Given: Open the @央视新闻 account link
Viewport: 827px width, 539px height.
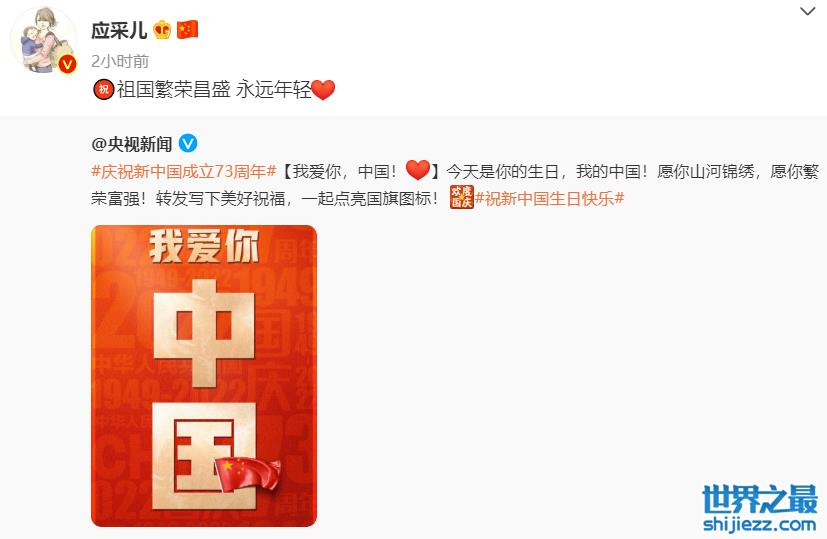Looking at the screenshot, I should click(132, 144).
